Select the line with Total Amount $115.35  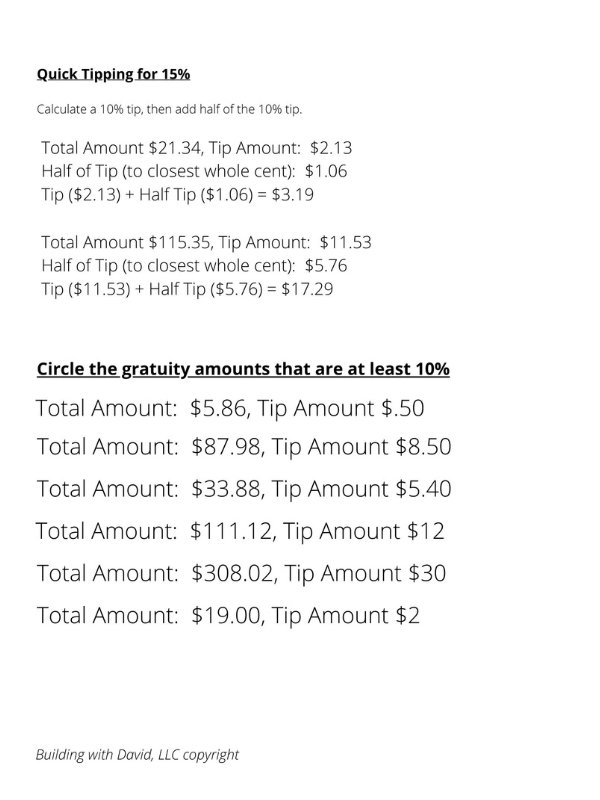click(206, 242)
